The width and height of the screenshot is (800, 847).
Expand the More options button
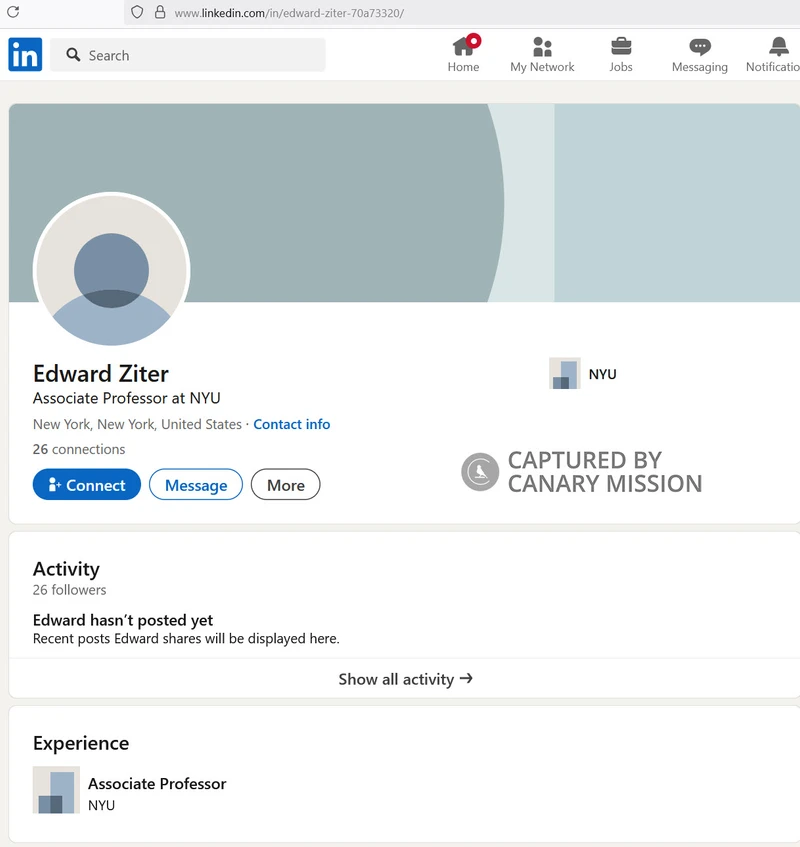tap(285, 485)
